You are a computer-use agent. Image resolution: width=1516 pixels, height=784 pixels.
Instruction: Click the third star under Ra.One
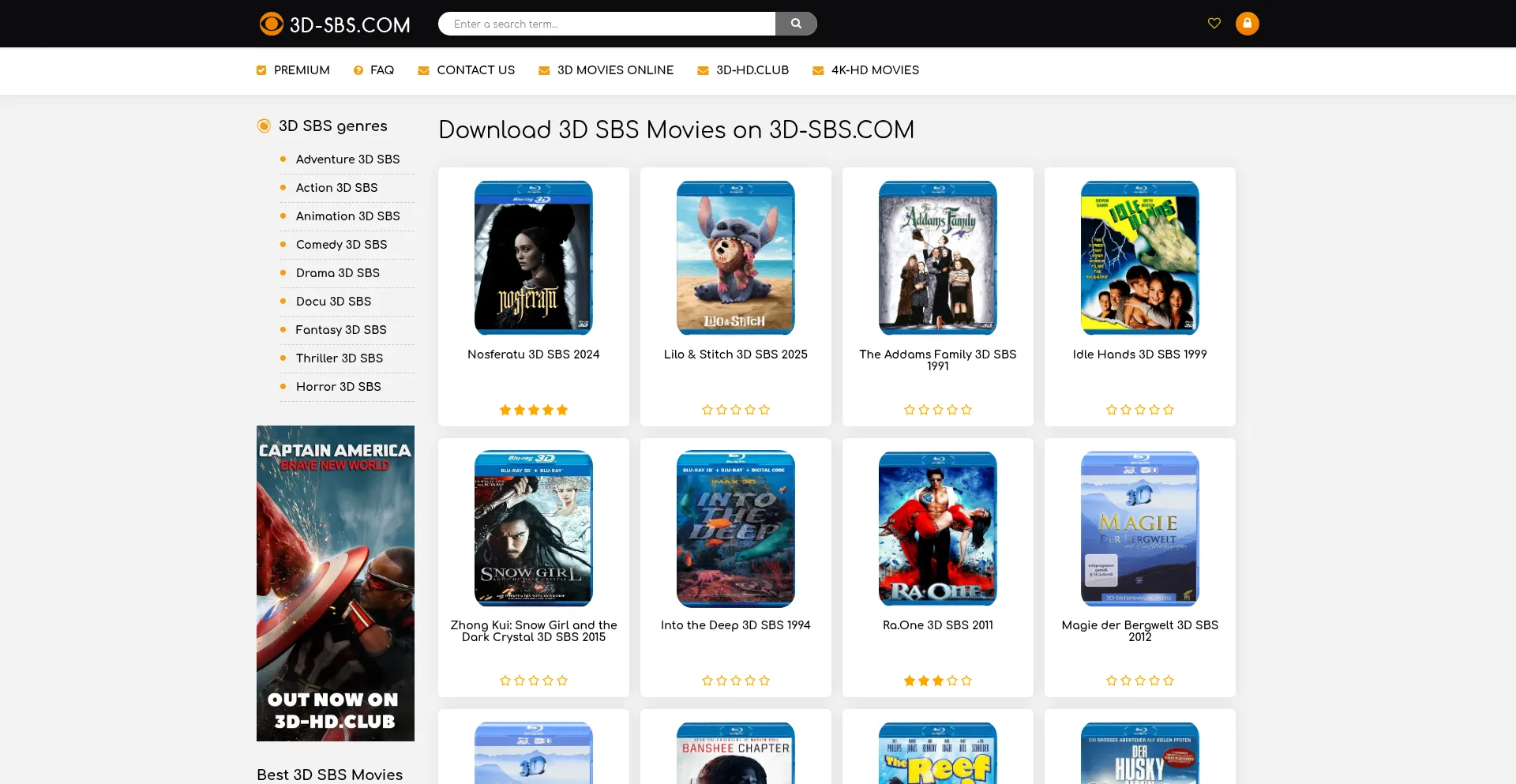(x=938, y=681)
